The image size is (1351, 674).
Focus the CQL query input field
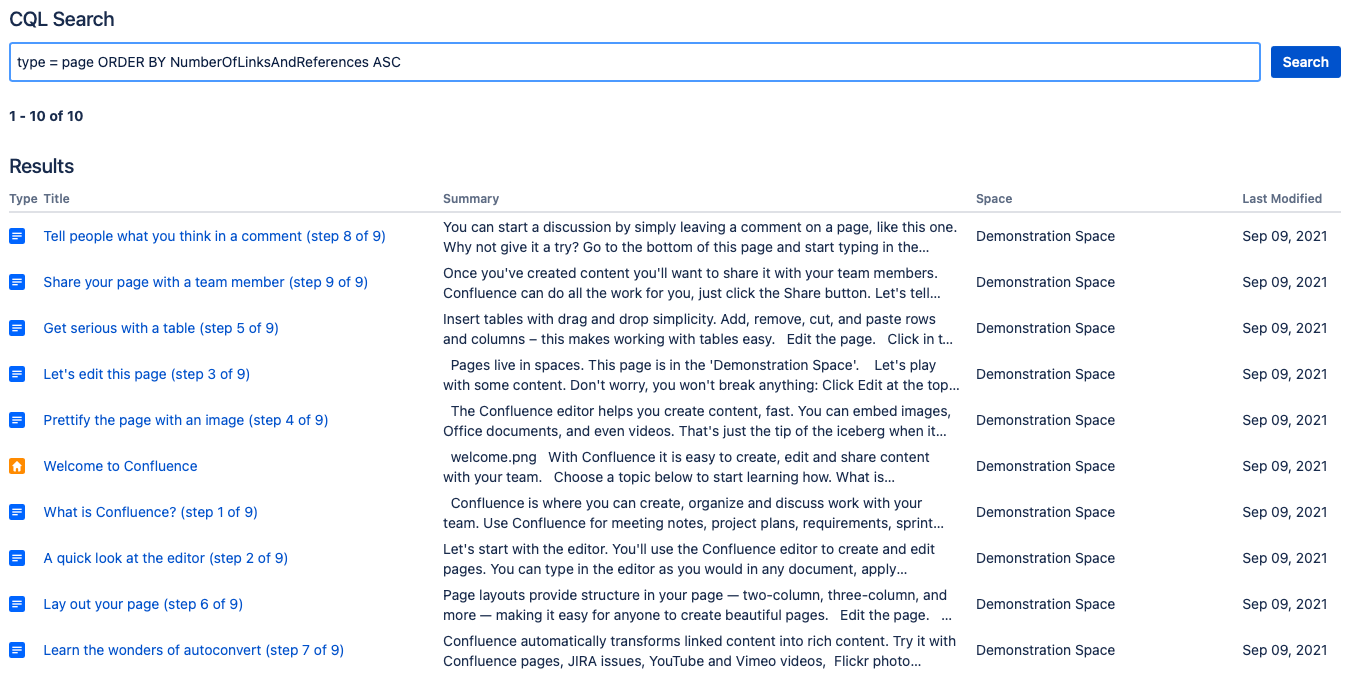(635, 62)
